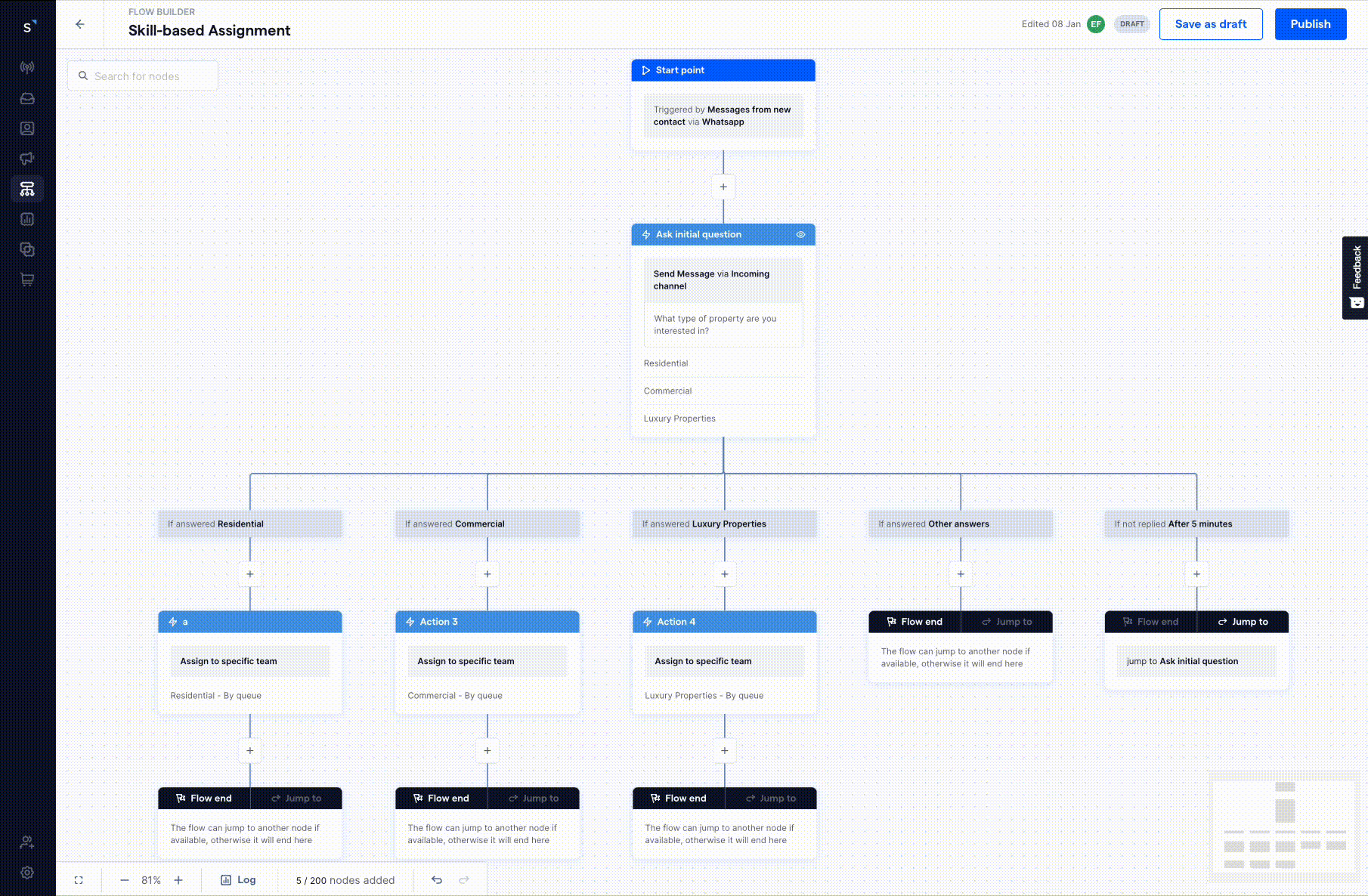The width and height of the screenshot is (1368, 896).
Task: Open the shopping cart commerce icon
Action: 27,280
